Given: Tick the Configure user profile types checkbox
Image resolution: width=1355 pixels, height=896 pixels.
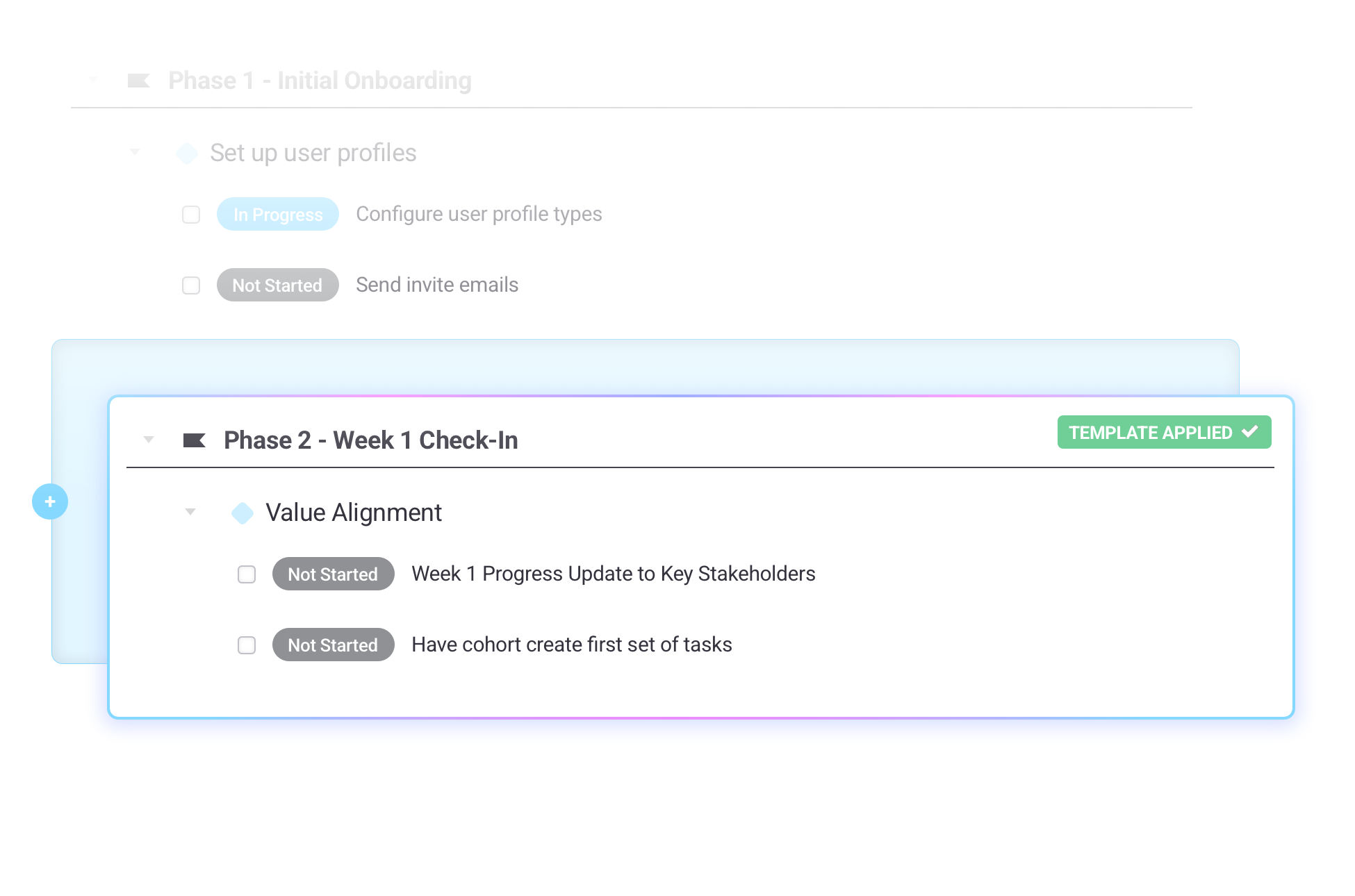Looking at the screenshot, I should click(x=191, y=215).
